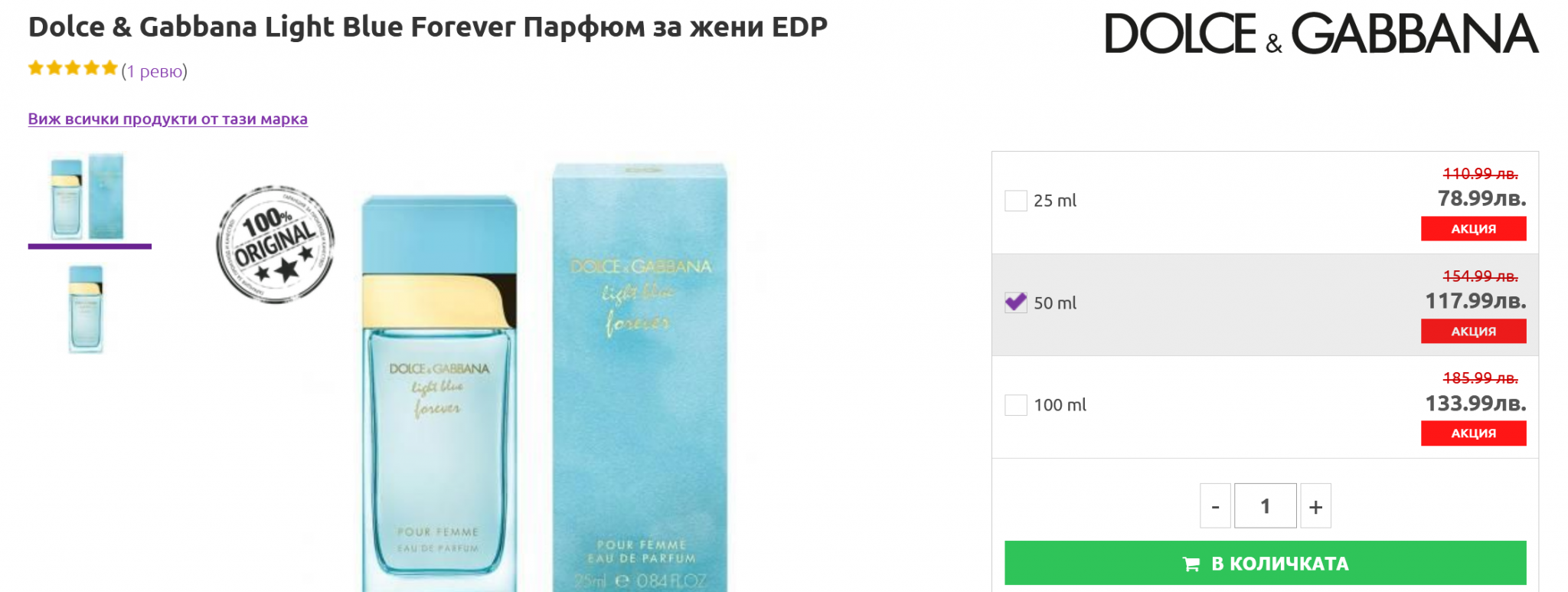Click the 100% Original stamp badge

point(276,244)
